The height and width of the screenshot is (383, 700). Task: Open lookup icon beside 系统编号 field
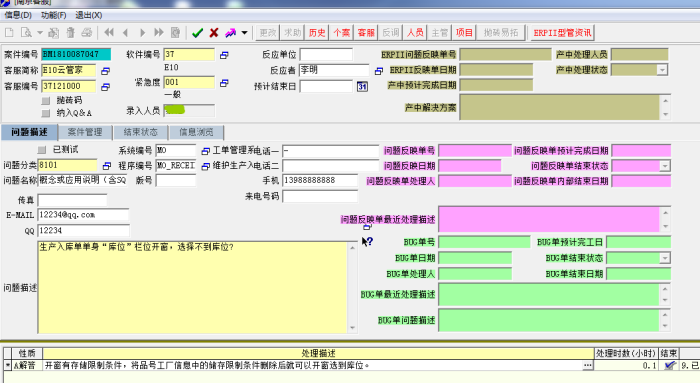(x=205, y=151)
